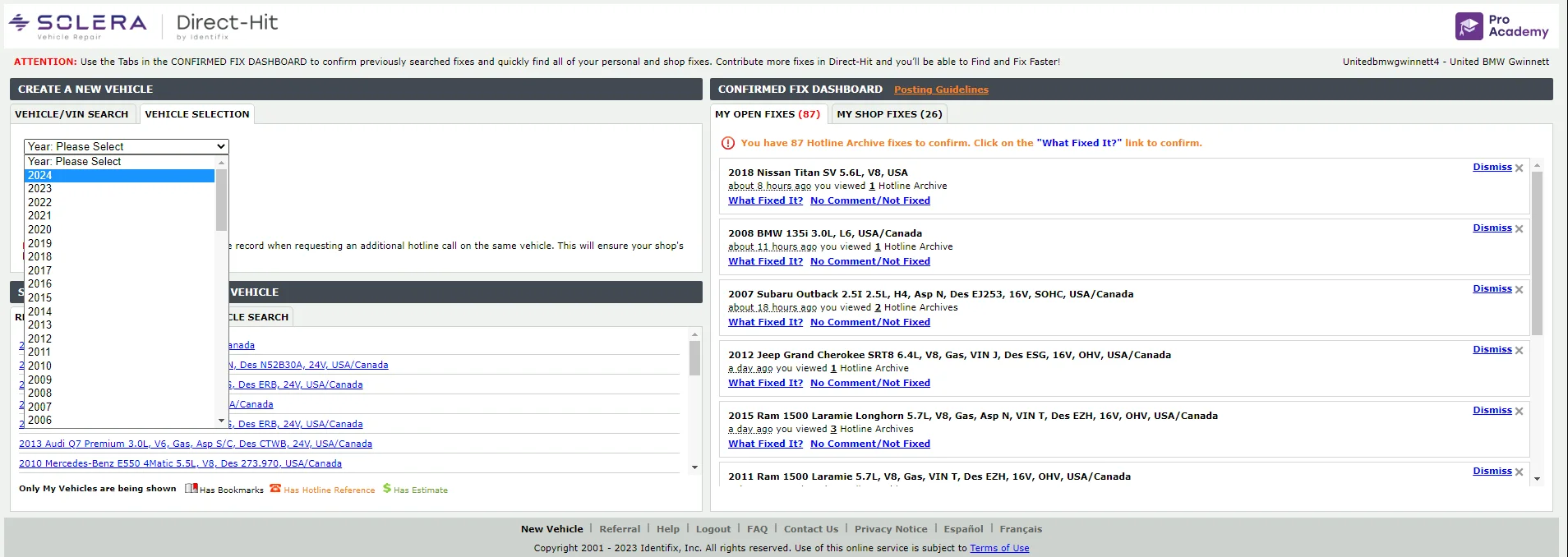Click What Fixed It for Jeep Grand Cherokee

[x=765, y=383]
